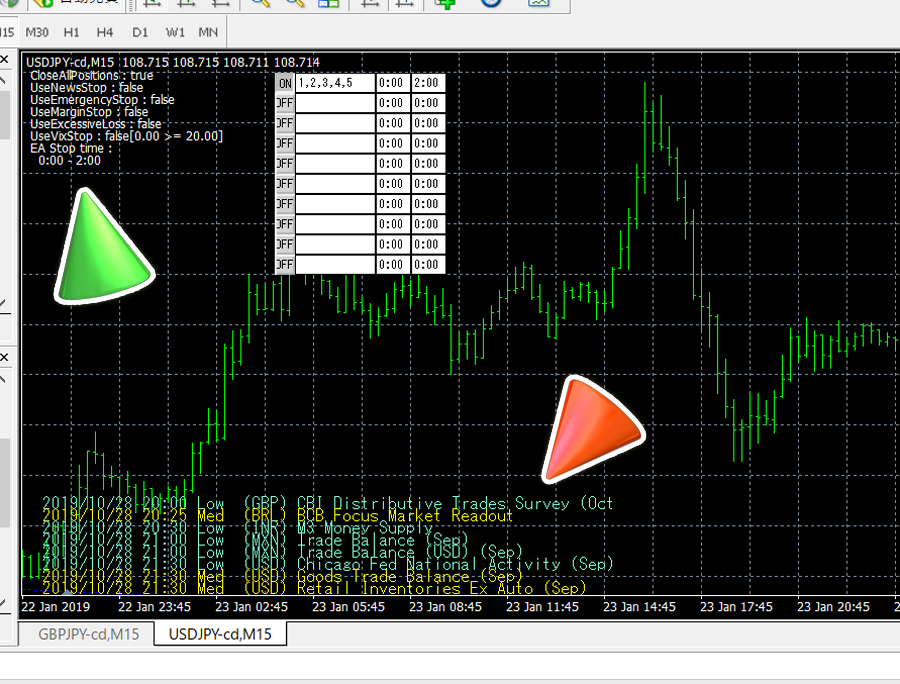The height and width of the screenshot is (684, 900).
Task: Click the Templates icon in the toolbar
Action: pyautogui.click(x=538, y=3)
